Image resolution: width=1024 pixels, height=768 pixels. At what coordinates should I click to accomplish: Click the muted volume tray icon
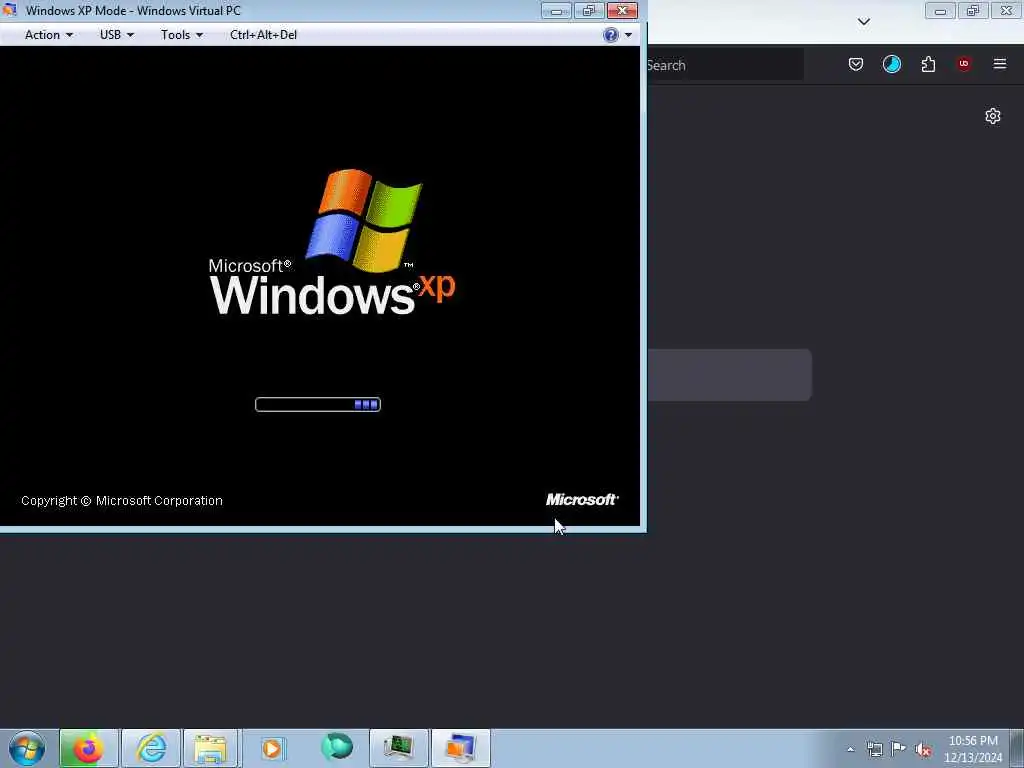(x=923, y=749)
